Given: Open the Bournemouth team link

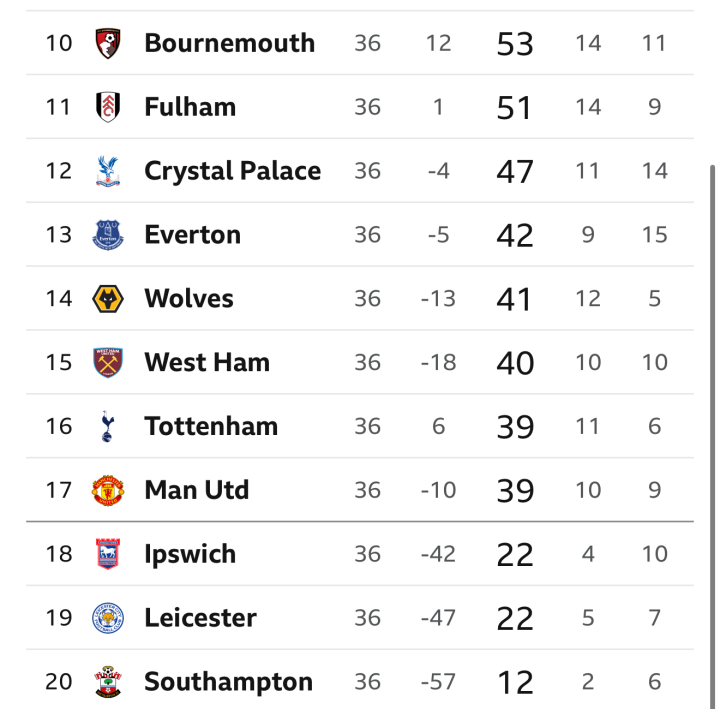Looking at the screenshot, I should click(x=230, y=43).
